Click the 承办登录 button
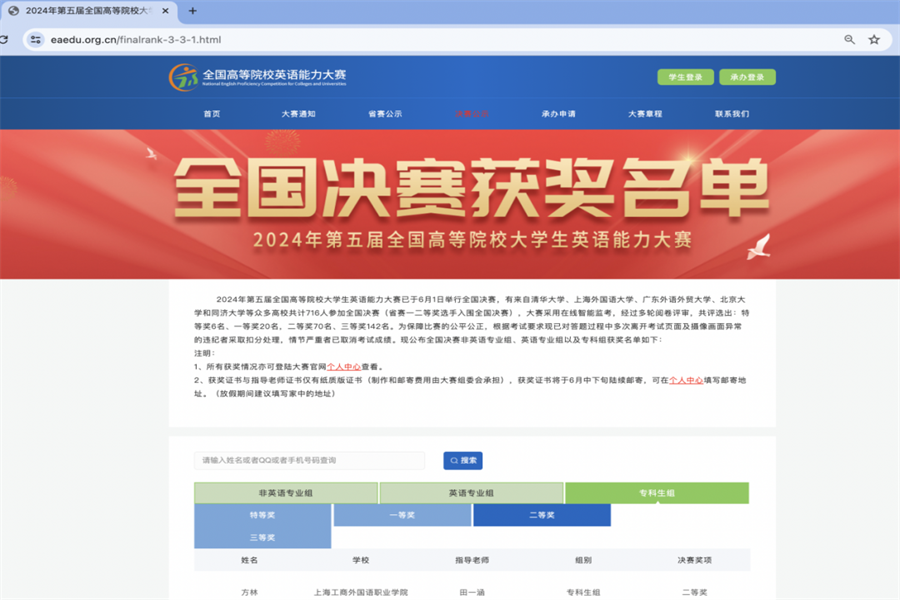 (x=748, y=76)
